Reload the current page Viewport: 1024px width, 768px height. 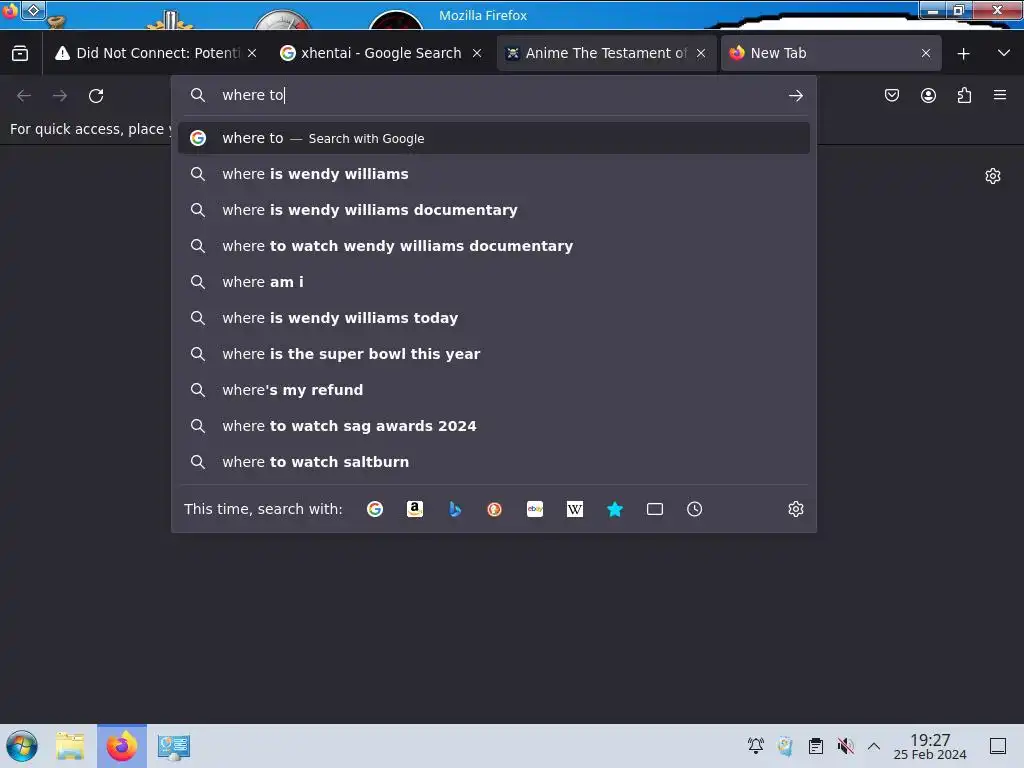pyautogui.click(x=96, y=95)
